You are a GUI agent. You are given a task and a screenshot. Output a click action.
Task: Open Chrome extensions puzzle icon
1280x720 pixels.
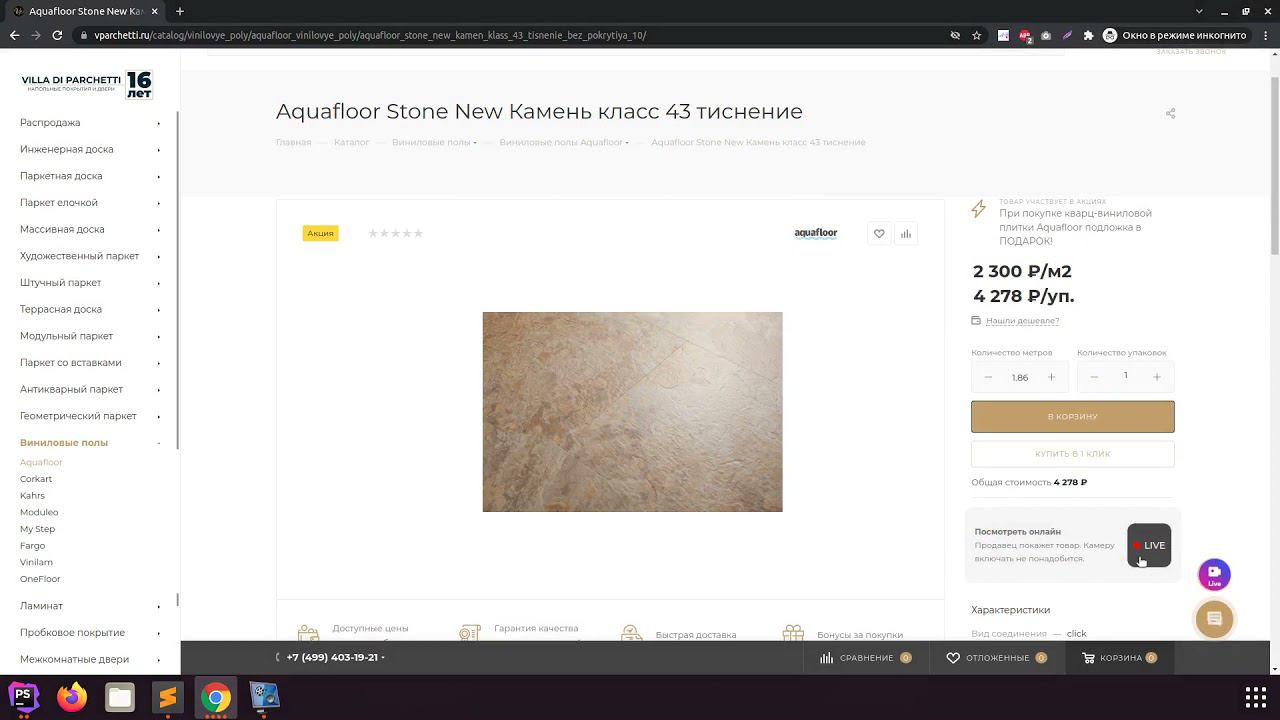(1089, 35)
